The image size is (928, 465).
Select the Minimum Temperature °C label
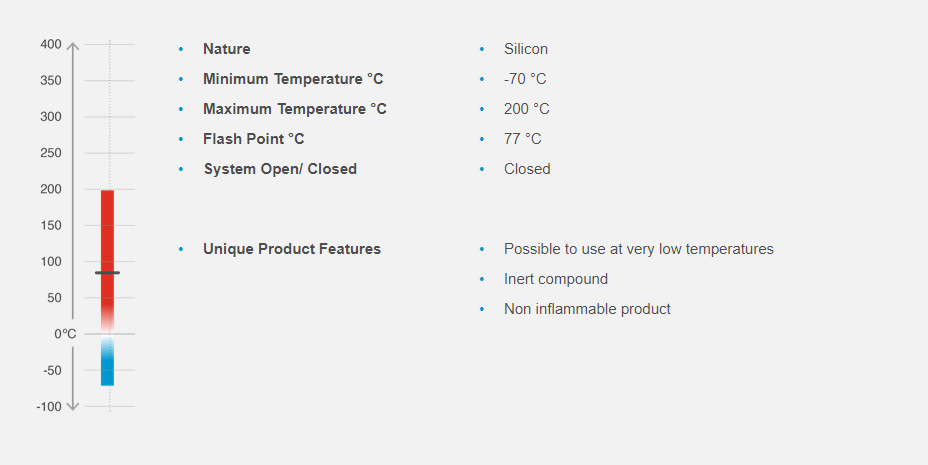pyautogui.click(x=293, y=79)
